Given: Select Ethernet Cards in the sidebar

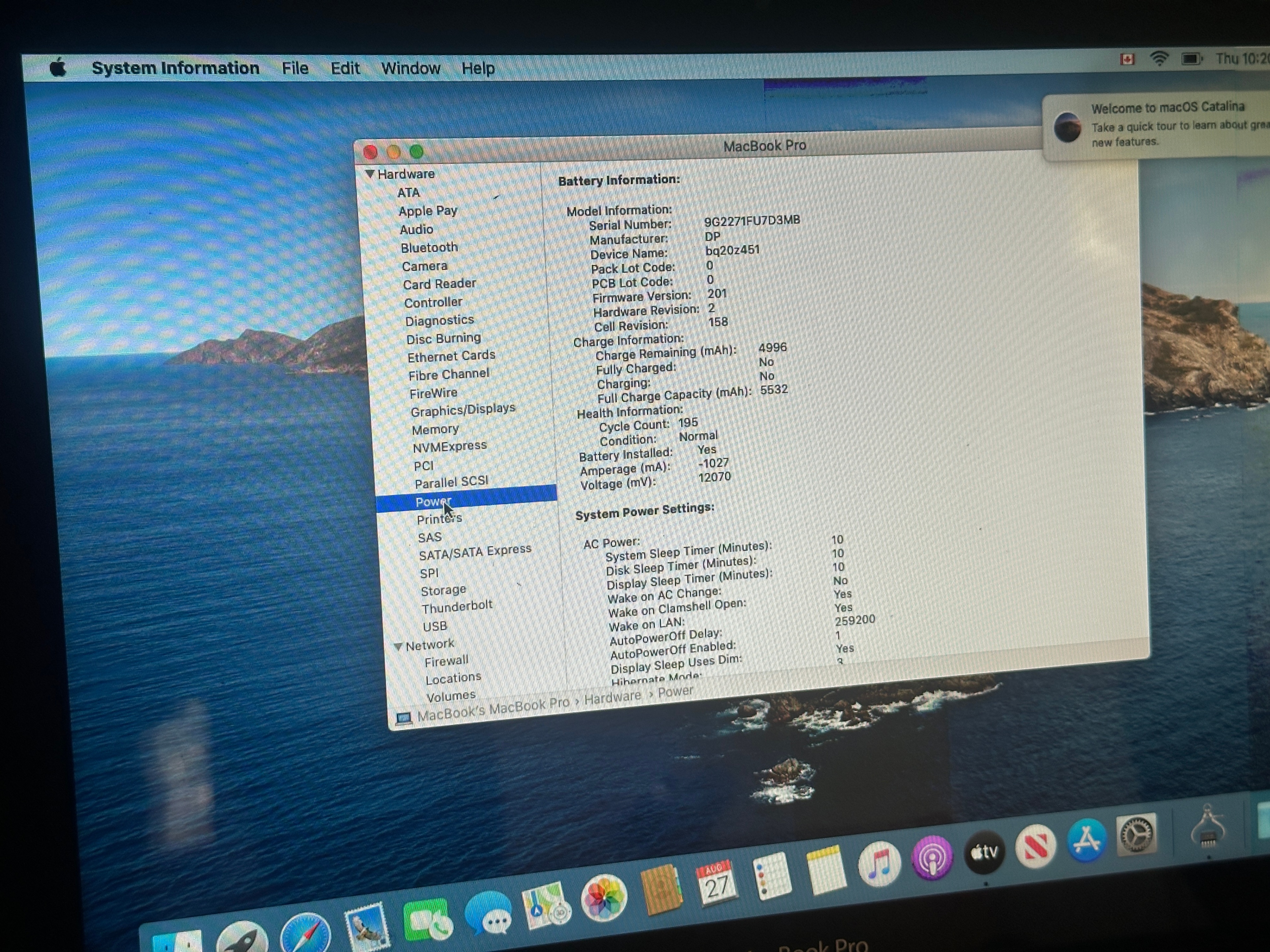Looking at the screenshot, I should tap(451, 356).
